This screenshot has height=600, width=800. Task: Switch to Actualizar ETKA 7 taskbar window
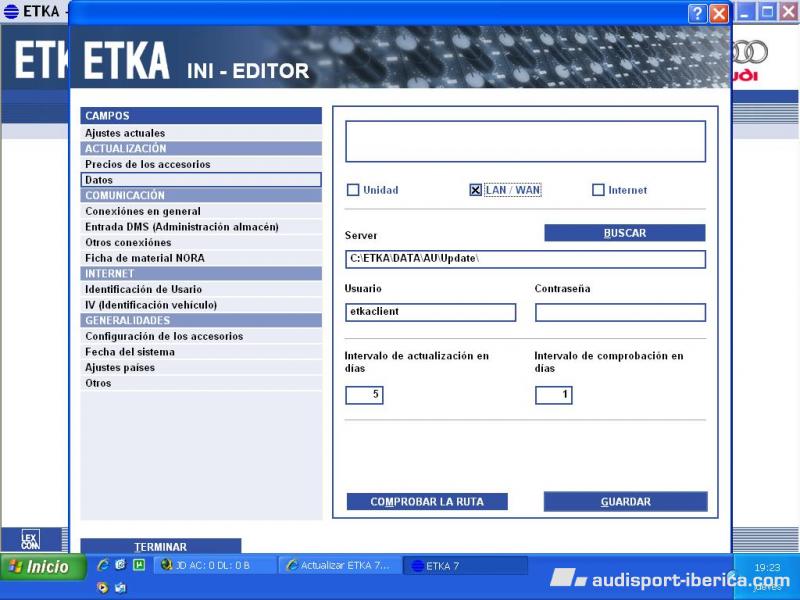tap(339, 565)
